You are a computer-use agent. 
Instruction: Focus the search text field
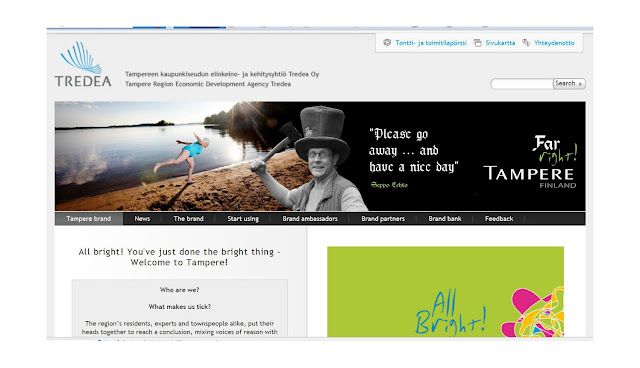pyautogui.click(x=522, y=84)
